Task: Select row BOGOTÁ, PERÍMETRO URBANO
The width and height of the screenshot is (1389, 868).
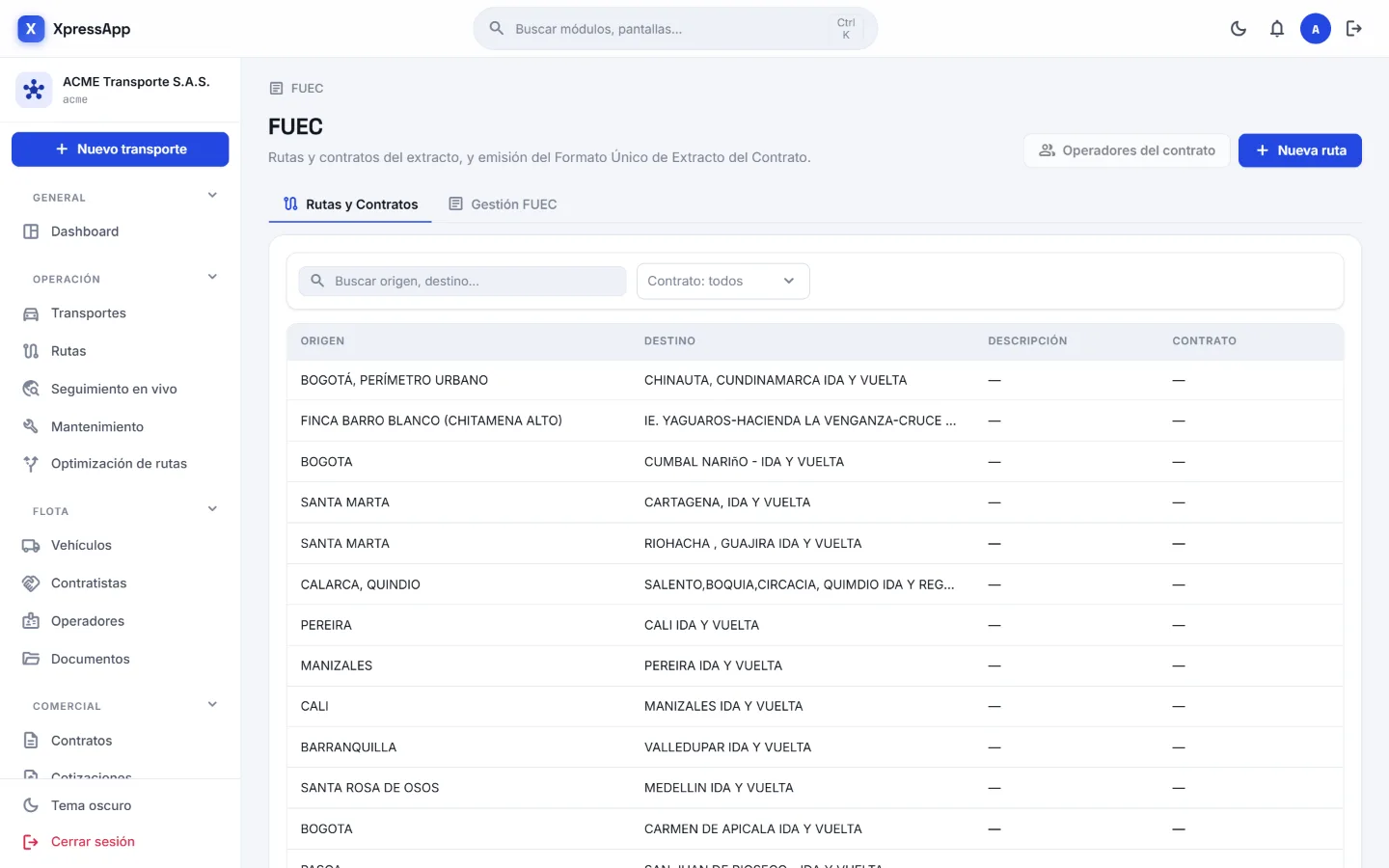Action: [815, 380]
